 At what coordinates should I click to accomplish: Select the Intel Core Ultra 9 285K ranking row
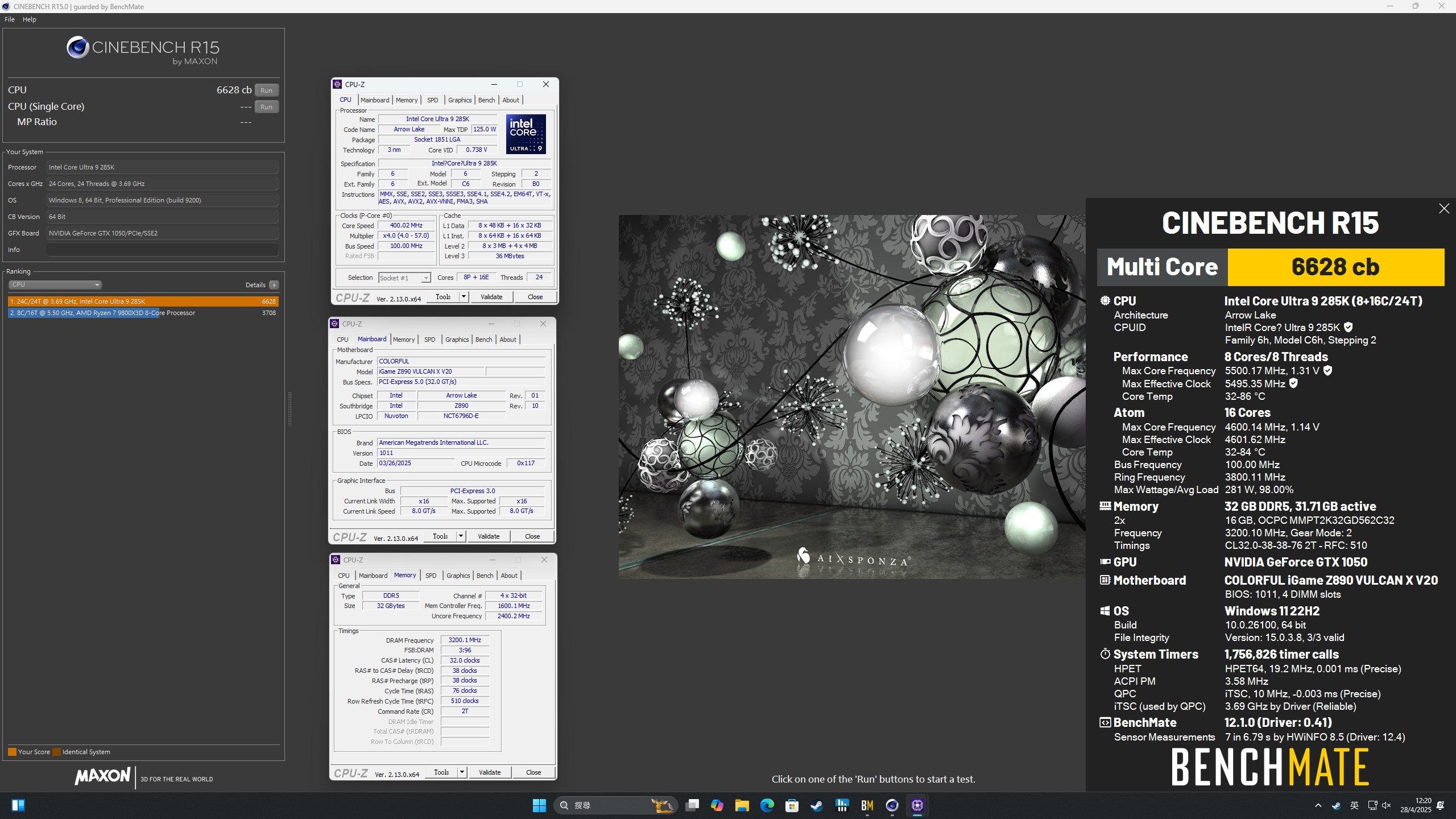[143, 301]
